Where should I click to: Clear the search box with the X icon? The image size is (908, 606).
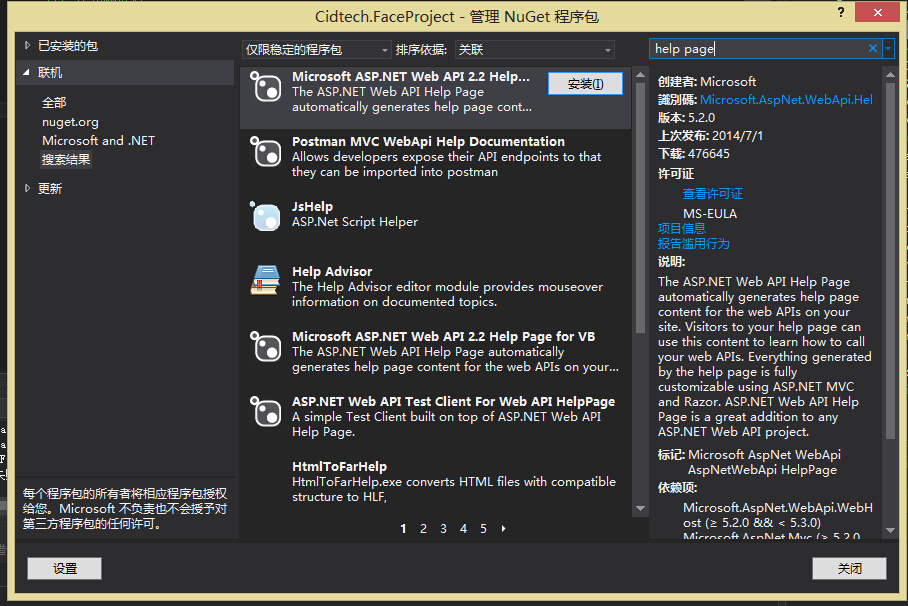coord(873,49)
